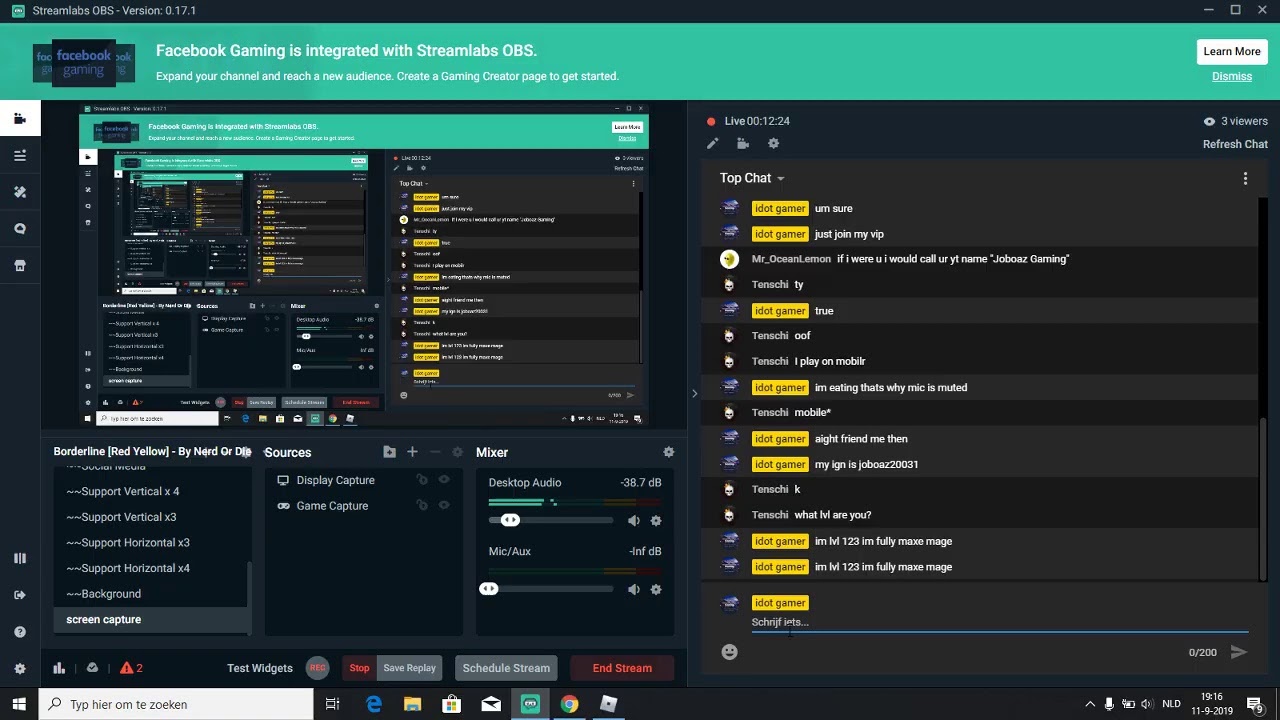Select the screen capture scene

coord(150,619)
